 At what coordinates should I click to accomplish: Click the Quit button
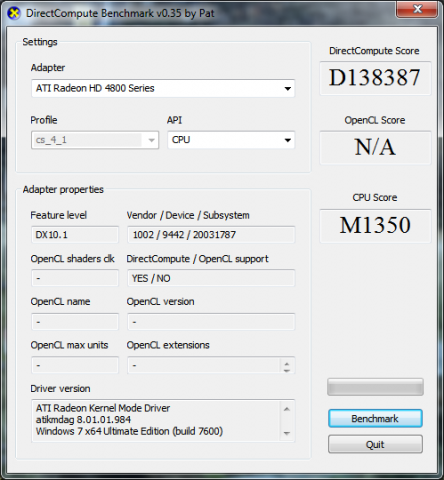coord(375,444)
